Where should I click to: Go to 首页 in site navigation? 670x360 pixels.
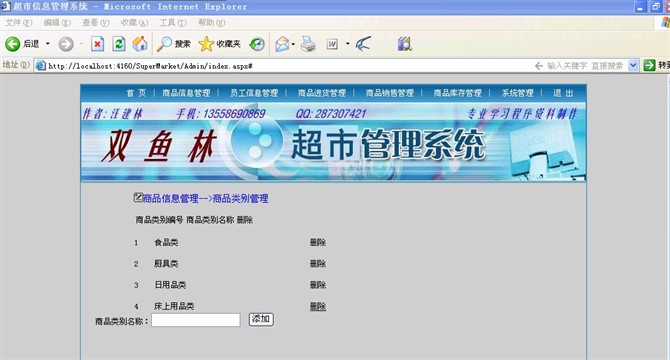coord(136,93)
